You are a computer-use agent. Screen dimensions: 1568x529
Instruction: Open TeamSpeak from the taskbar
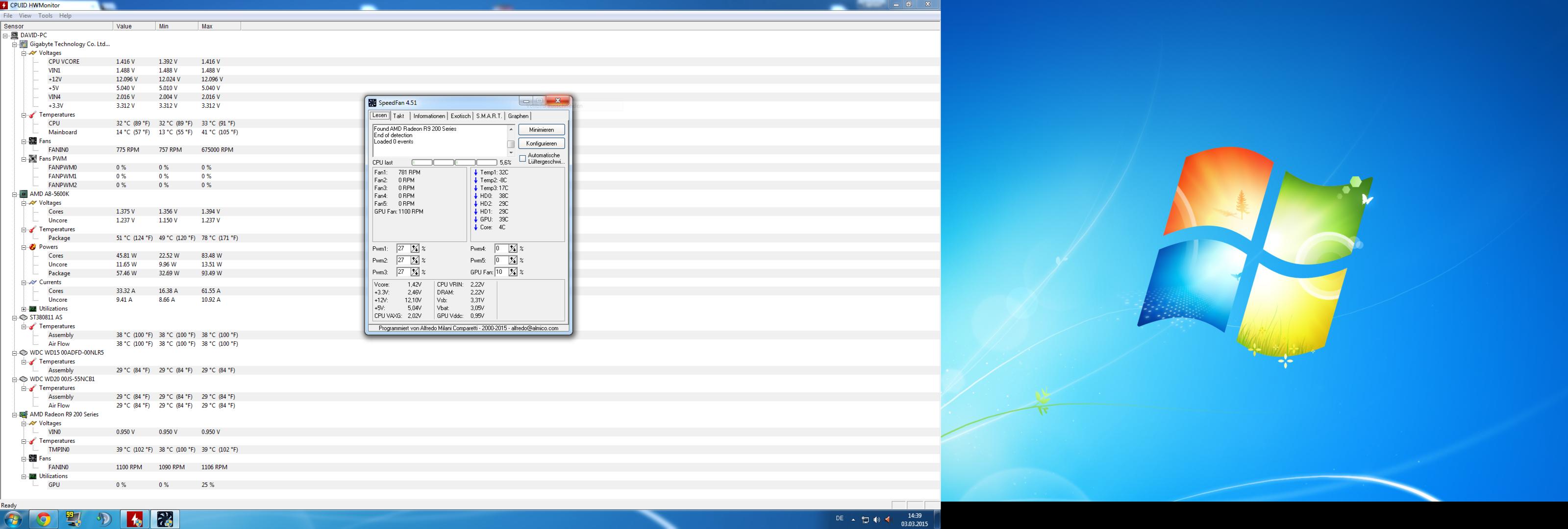(104, 519)
